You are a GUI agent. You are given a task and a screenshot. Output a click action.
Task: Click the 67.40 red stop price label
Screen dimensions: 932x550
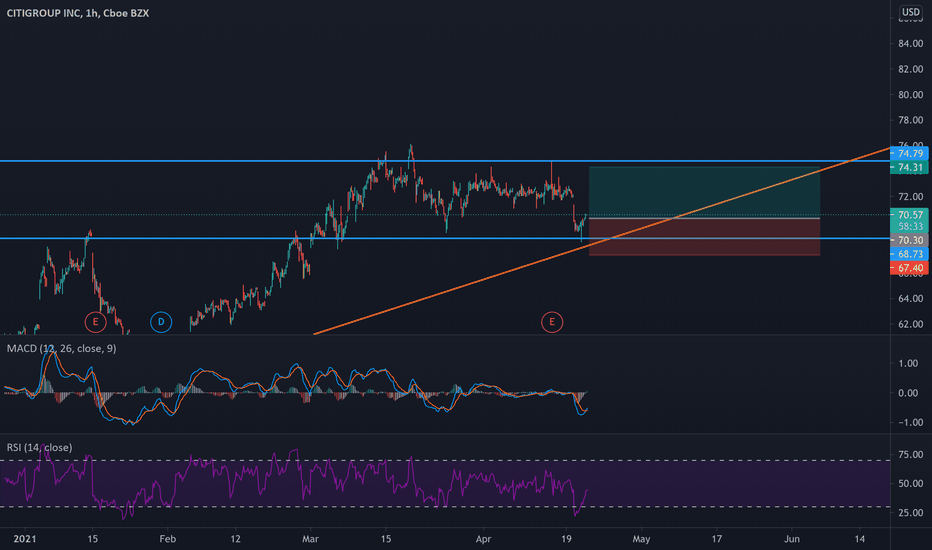909,268
